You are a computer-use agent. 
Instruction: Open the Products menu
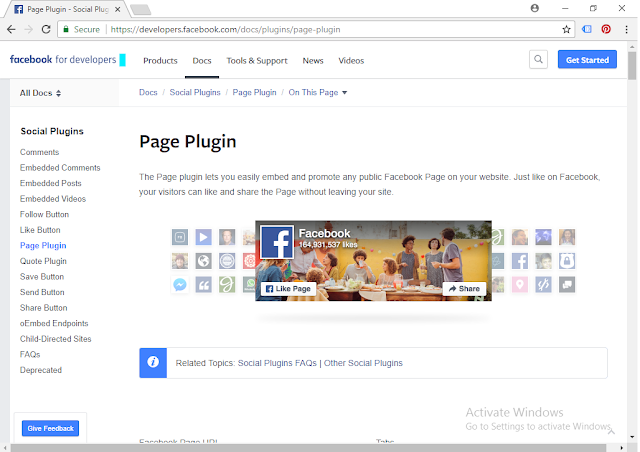160,60
